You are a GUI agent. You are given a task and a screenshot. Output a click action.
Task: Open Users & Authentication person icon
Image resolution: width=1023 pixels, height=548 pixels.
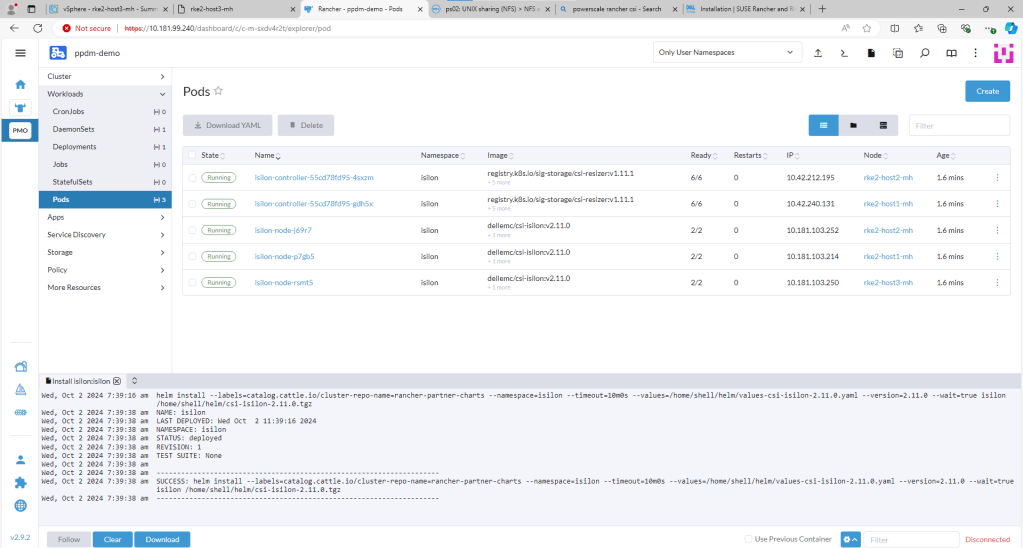(x=20, y=460)
